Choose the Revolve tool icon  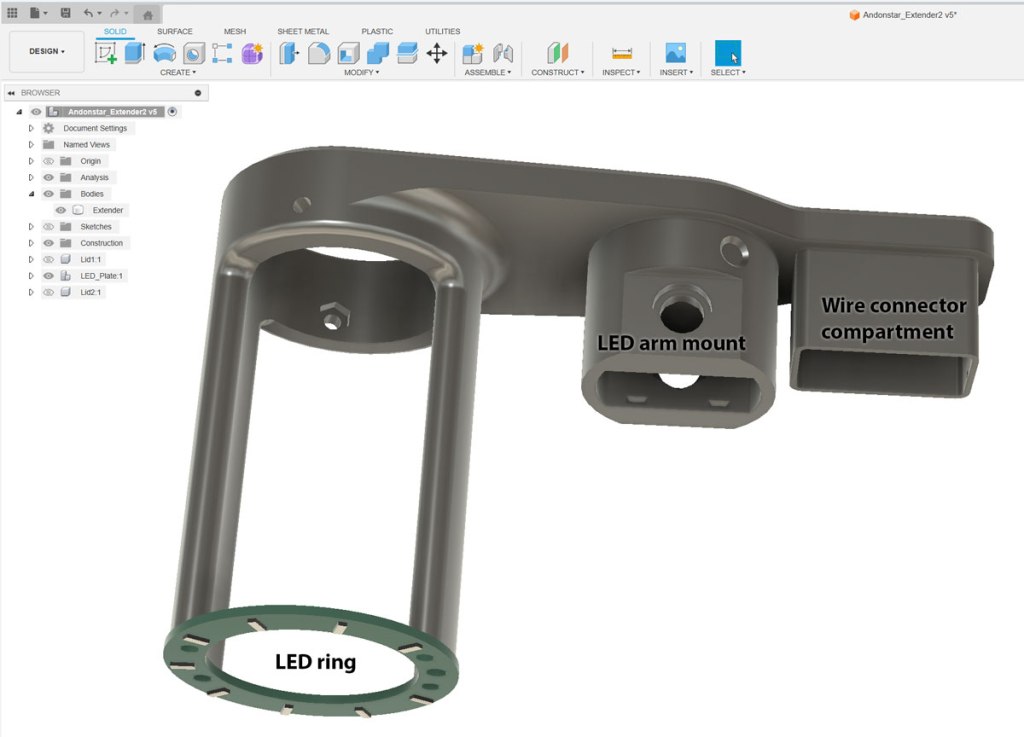[x=164, y=53]
